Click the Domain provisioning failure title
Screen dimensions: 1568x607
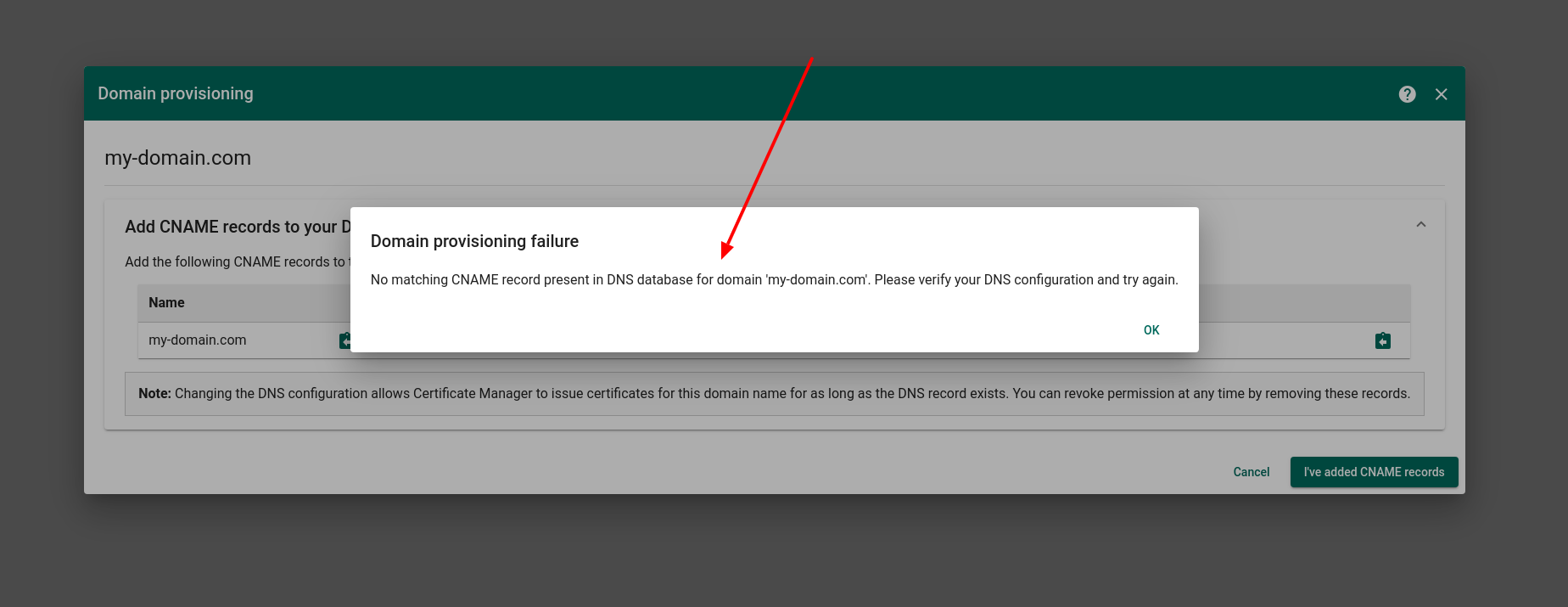[x=474, y=241]
